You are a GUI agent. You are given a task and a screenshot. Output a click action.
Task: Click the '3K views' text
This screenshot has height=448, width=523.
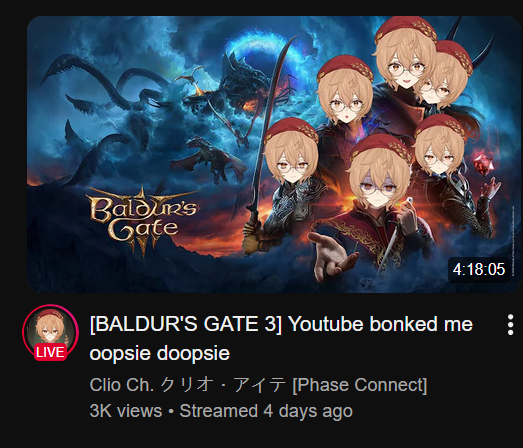click(x=126, y=411)
